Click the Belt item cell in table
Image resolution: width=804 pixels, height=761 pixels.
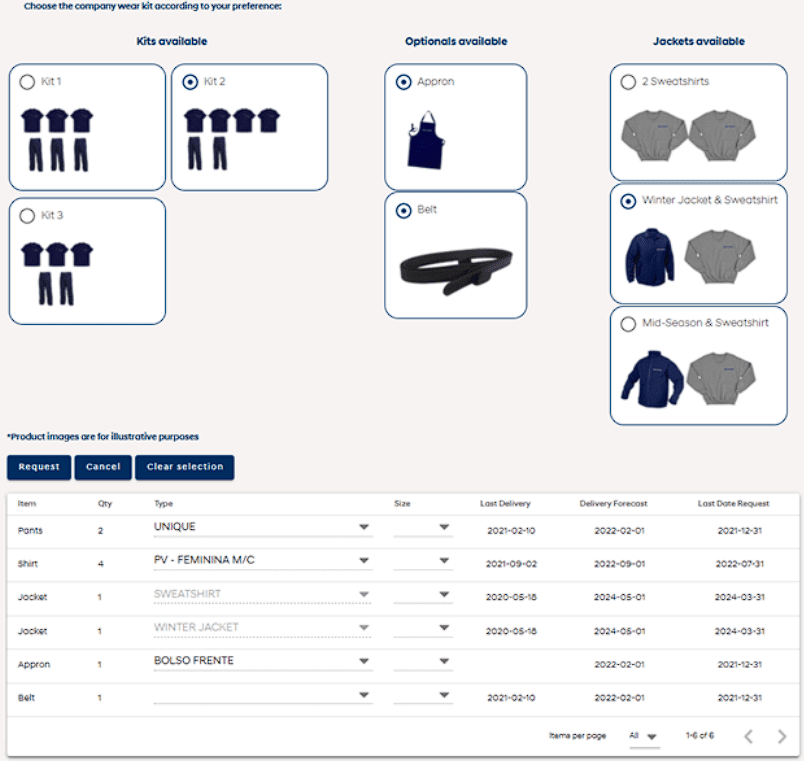(x=26, y=698)
